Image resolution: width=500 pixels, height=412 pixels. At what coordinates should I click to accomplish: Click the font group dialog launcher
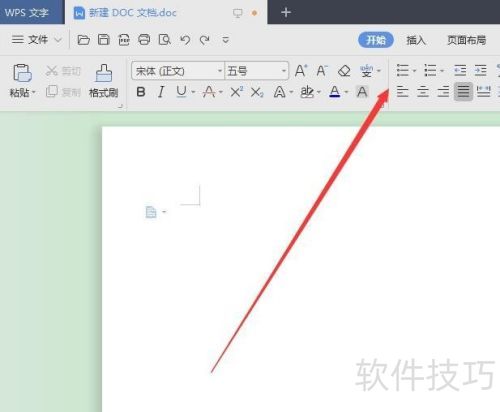[x=382, y=106]
